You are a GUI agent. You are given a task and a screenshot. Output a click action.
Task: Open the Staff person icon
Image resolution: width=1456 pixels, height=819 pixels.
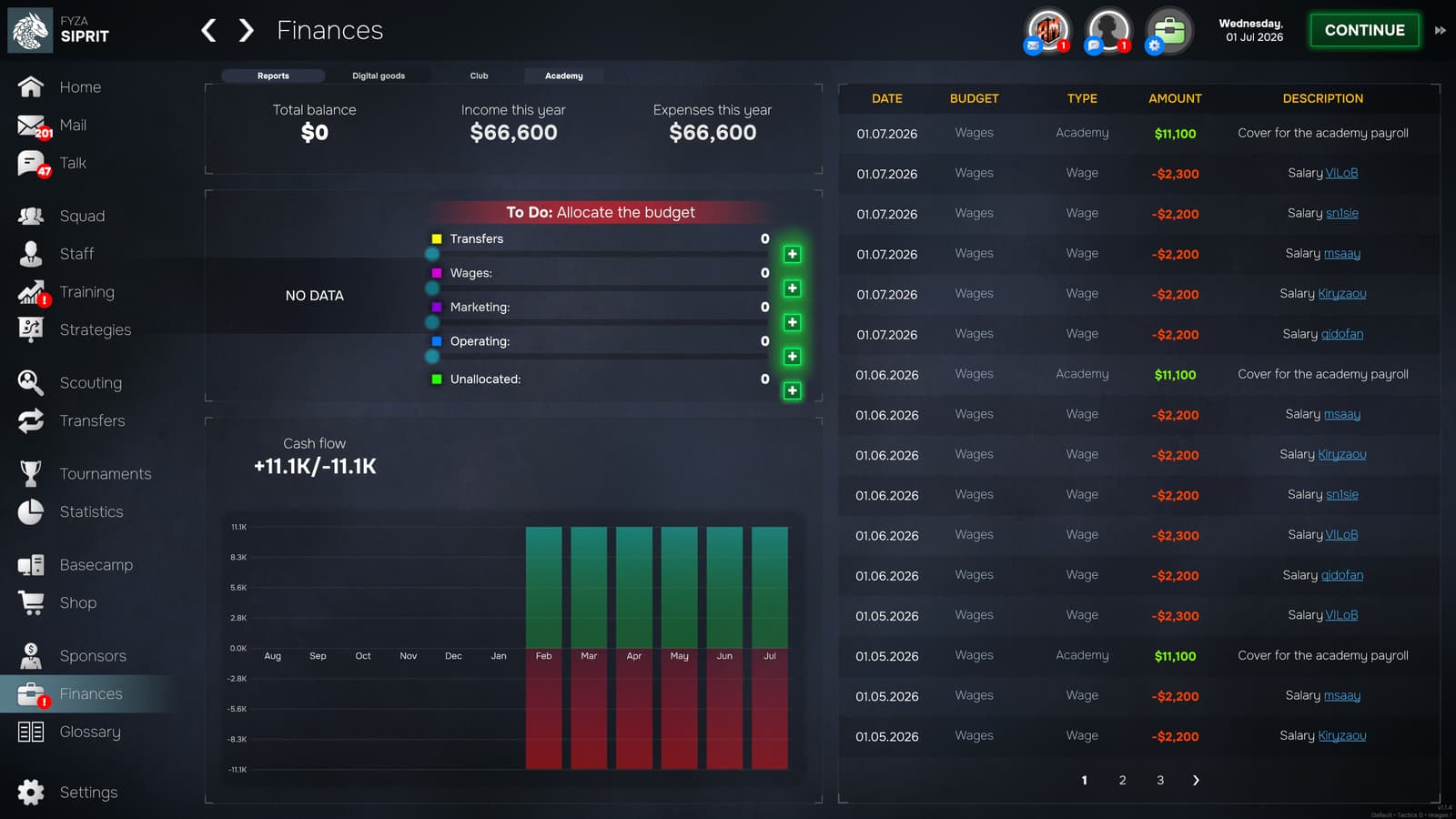point(31,254)
